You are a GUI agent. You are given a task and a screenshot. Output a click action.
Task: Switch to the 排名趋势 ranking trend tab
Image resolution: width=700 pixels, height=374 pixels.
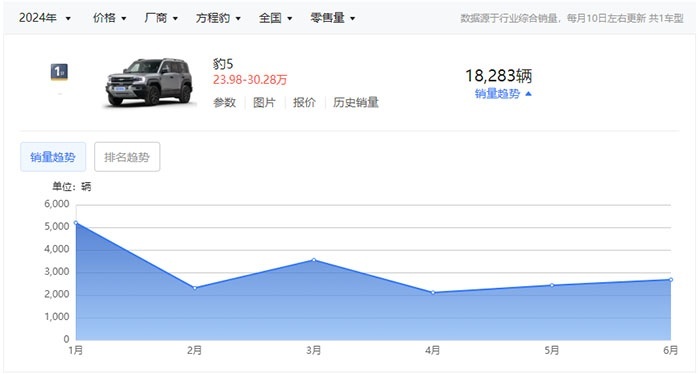coord(127,157)
